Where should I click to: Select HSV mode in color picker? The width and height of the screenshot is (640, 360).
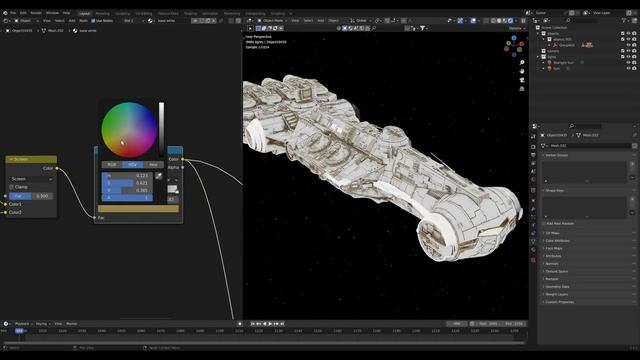pyautogui.click(x=132, y=164)
